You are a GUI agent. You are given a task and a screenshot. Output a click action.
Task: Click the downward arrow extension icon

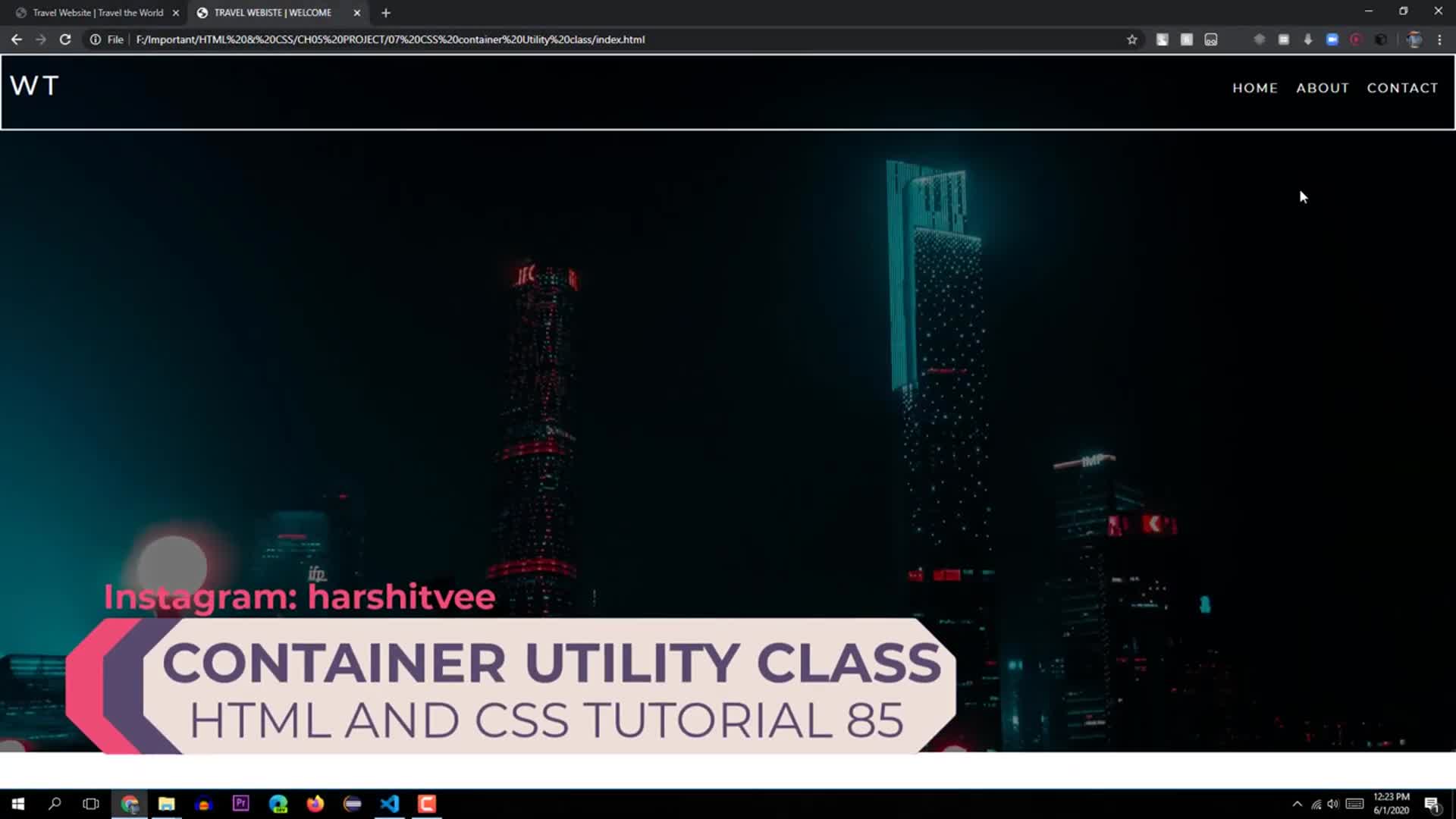1308,39
